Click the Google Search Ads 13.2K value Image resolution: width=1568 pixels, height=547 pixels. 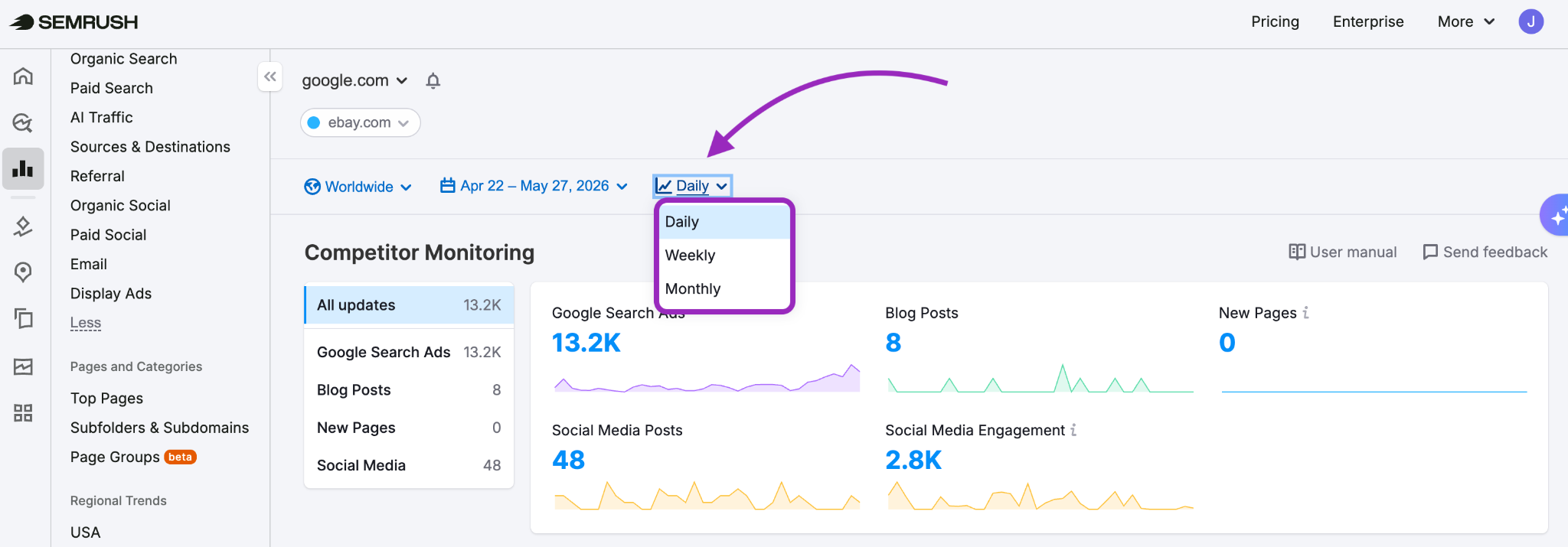(x=586, y=343)
